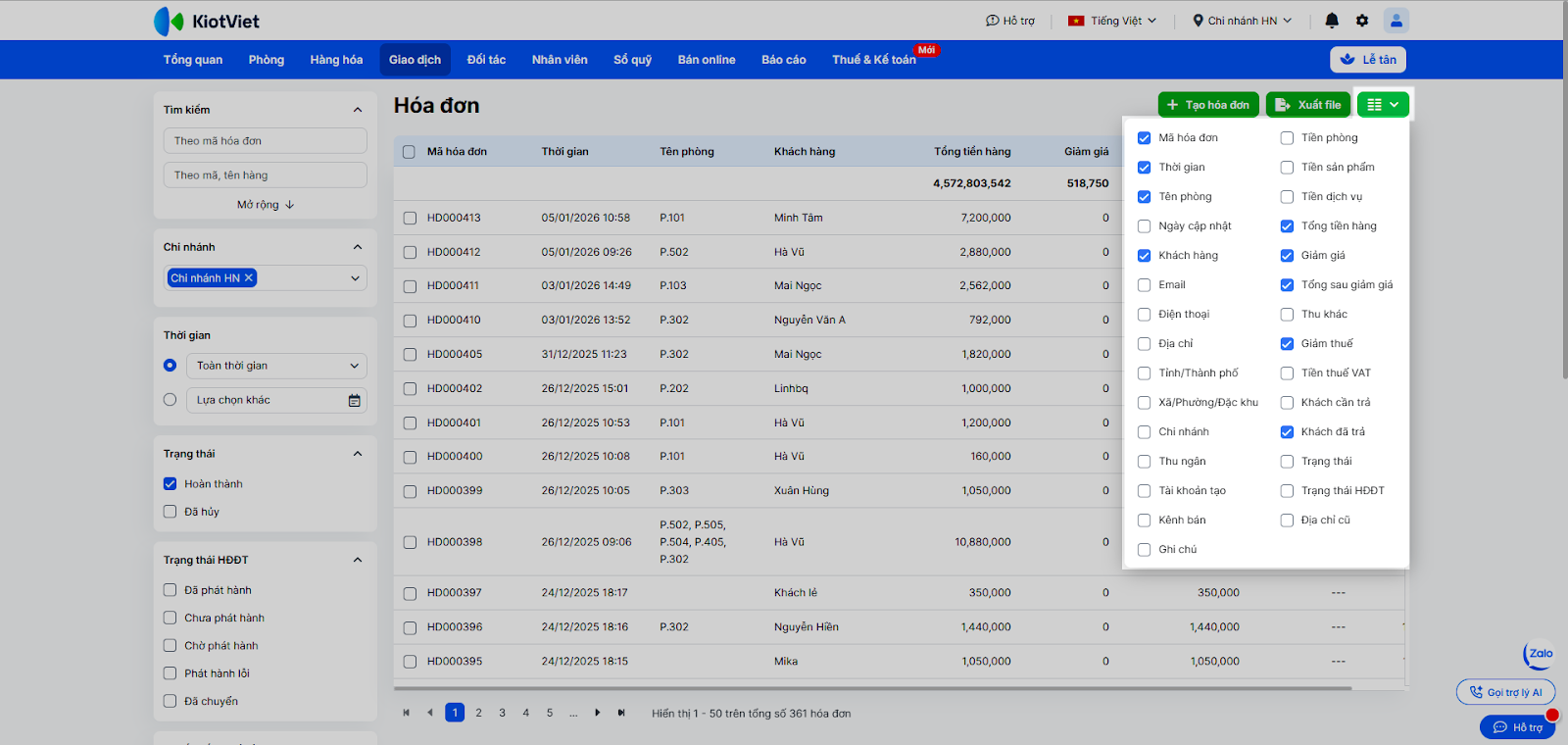Image resolution: width=1568 pixels, height=745 pixels.
Task: Open the settings gear icon
Action: (x=1362, y=21)
